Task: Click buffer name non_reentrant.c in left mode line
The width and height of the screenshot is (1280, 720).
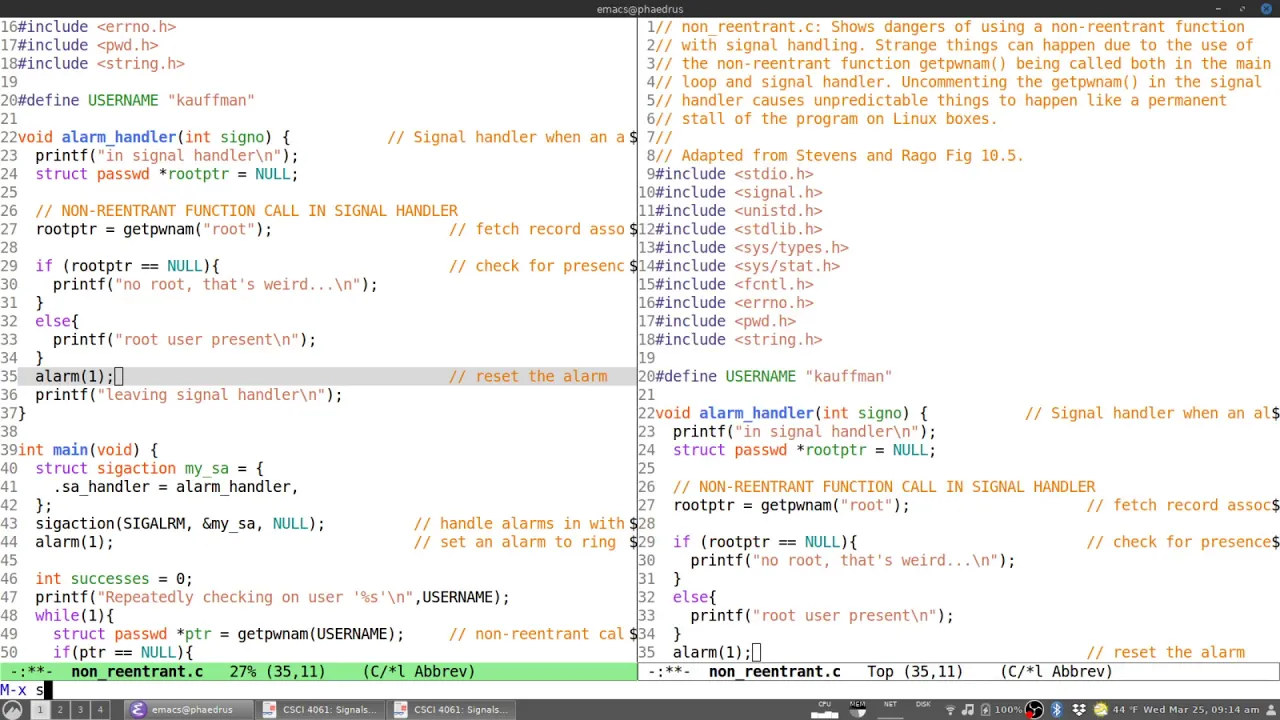Action: 137,672
